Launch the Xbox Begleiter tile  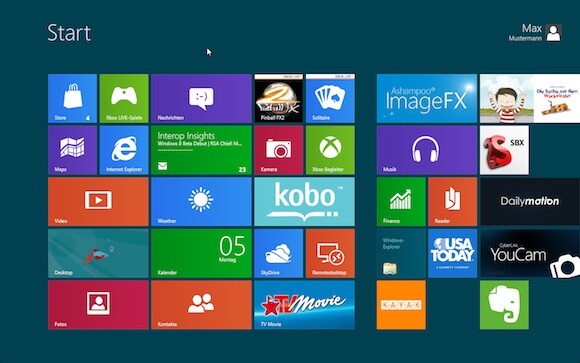point(330,150)
